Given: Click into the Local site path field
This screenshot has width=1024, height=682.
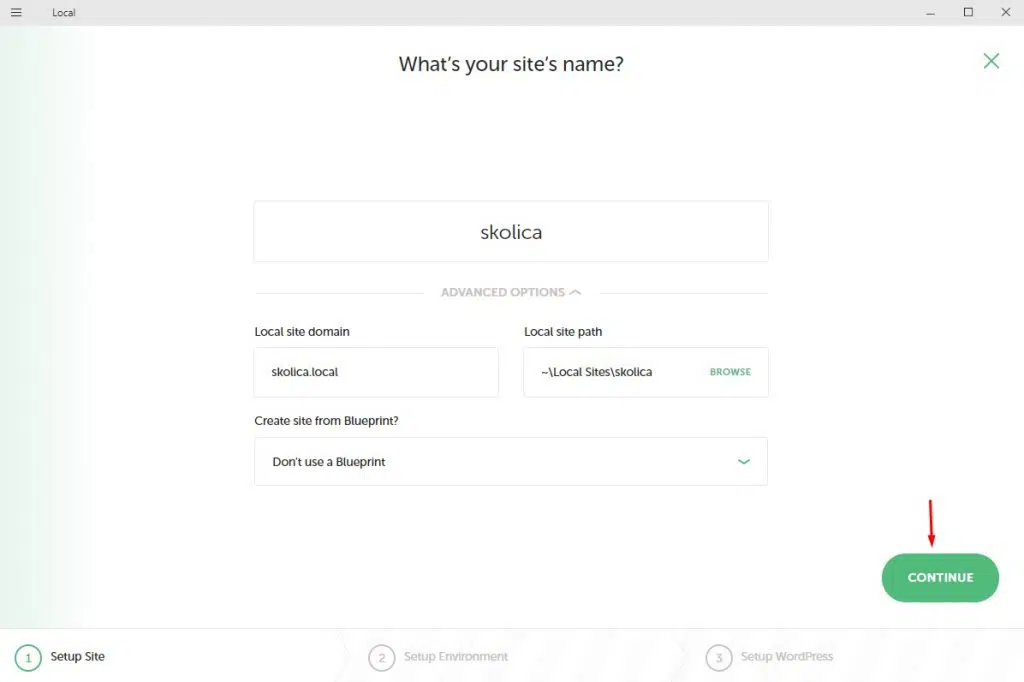Looking at the screenshot, I should tap(610, 372).
